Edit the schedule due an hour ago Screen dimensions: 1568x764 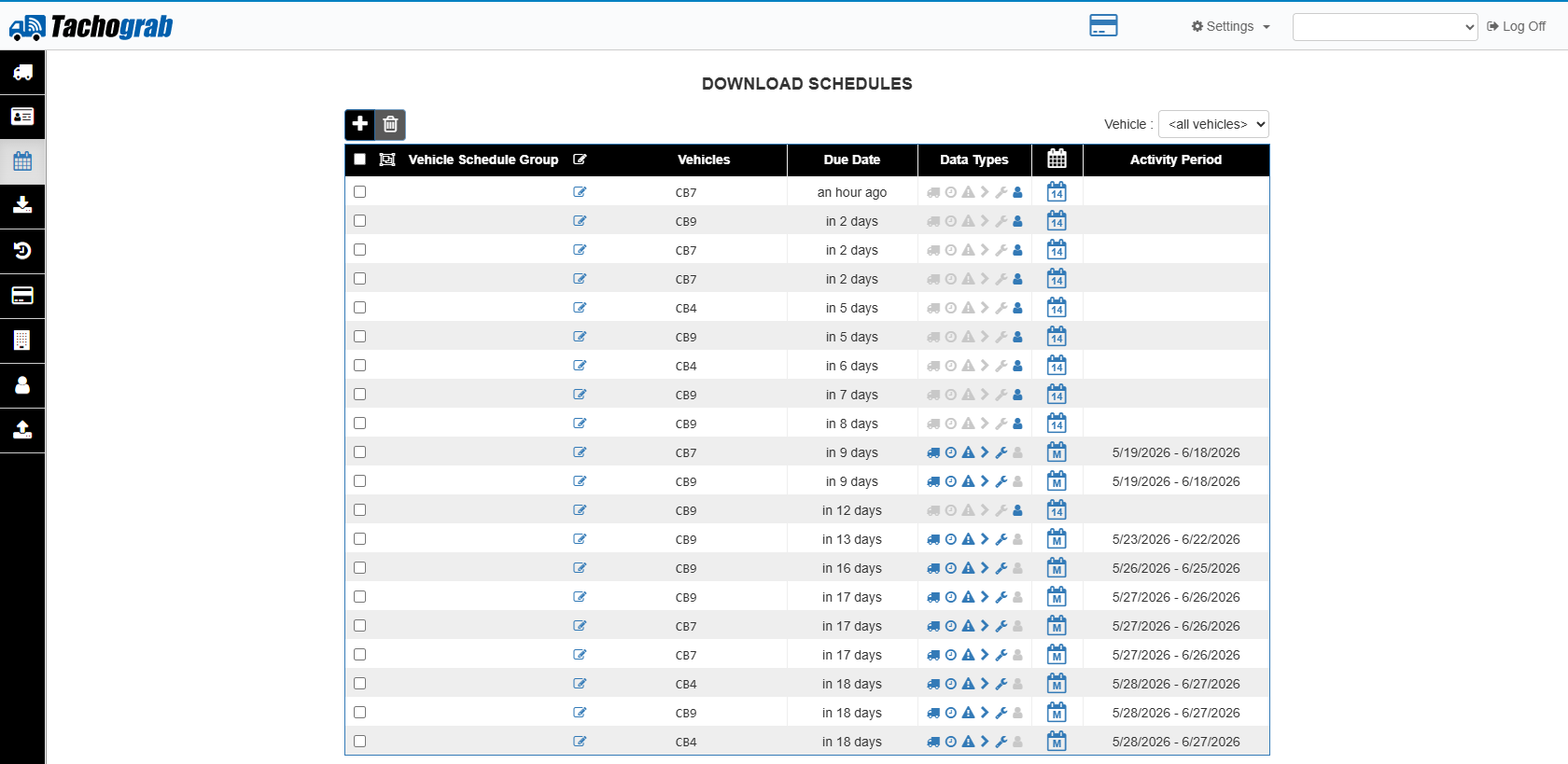point(580,192)
